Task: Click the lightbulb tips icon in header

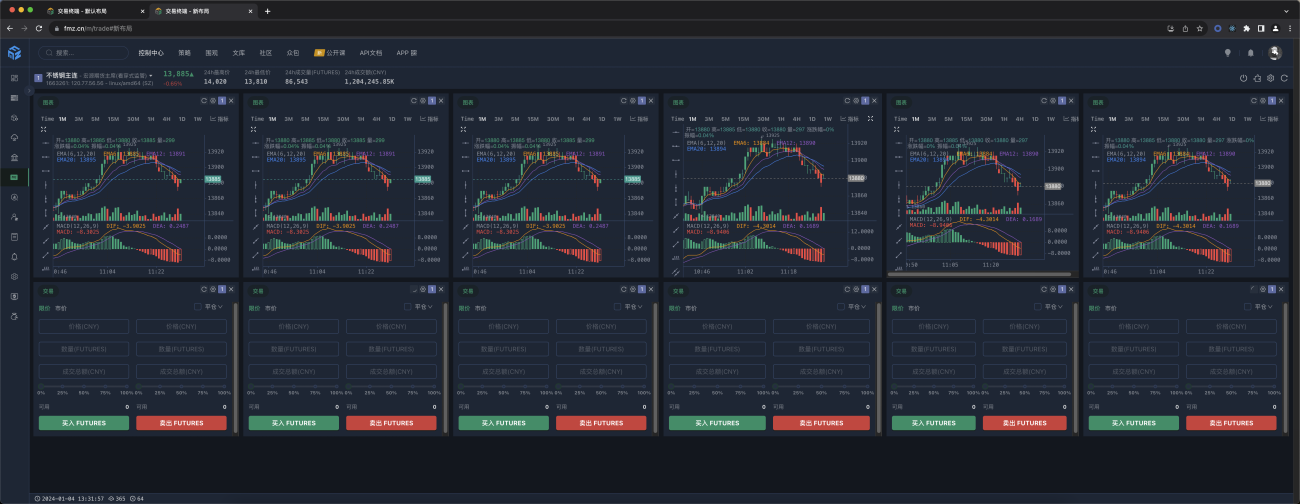Action: [1227, 52]
